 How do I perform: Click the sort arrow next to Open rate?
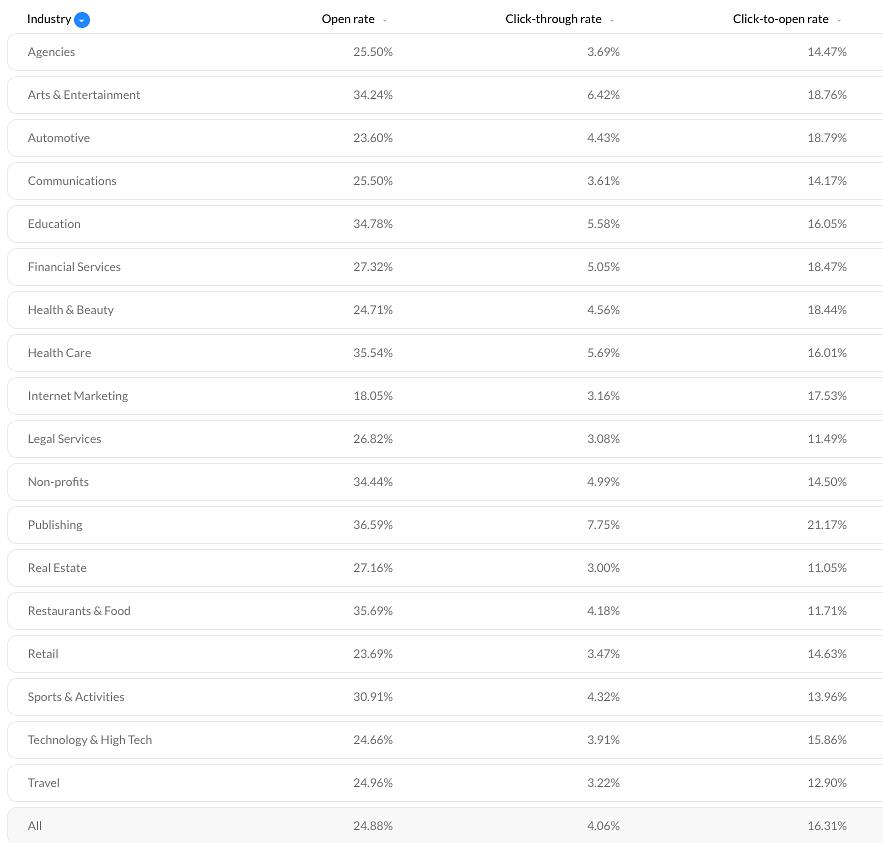click(385, 20)
